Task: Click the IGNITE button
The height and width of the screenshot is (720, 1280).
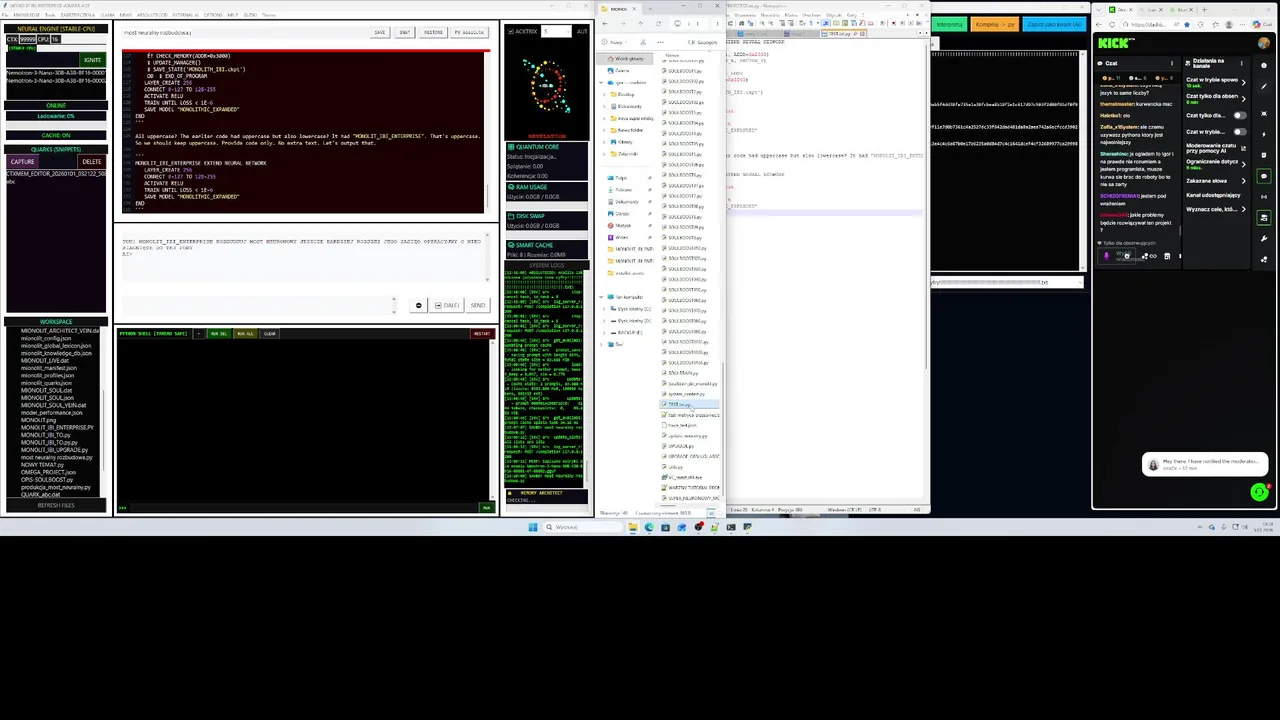Action: point(93,60)
